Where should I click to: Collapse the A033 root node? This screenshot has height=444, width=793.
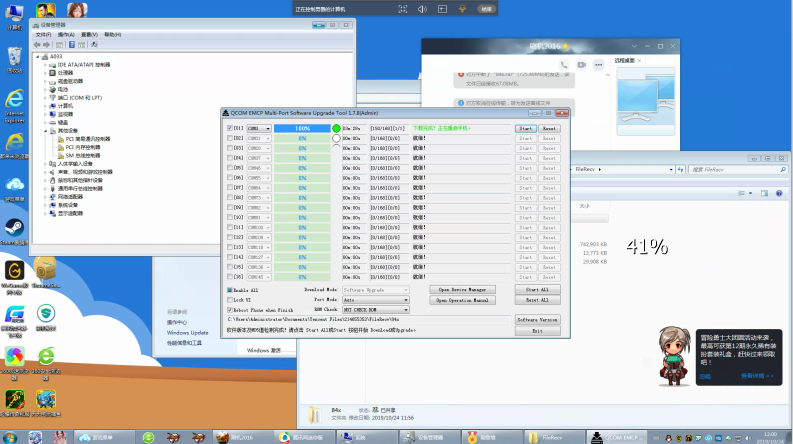pos(37,57)
